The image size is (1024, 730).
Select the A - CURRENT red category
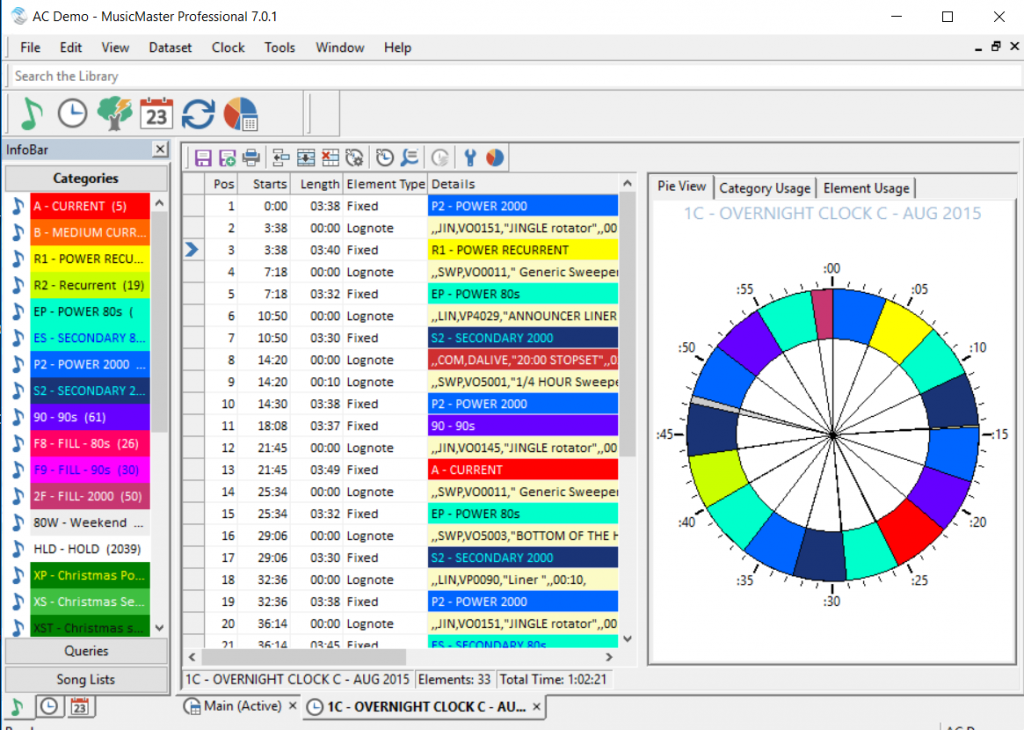click(x=90, y=206)
